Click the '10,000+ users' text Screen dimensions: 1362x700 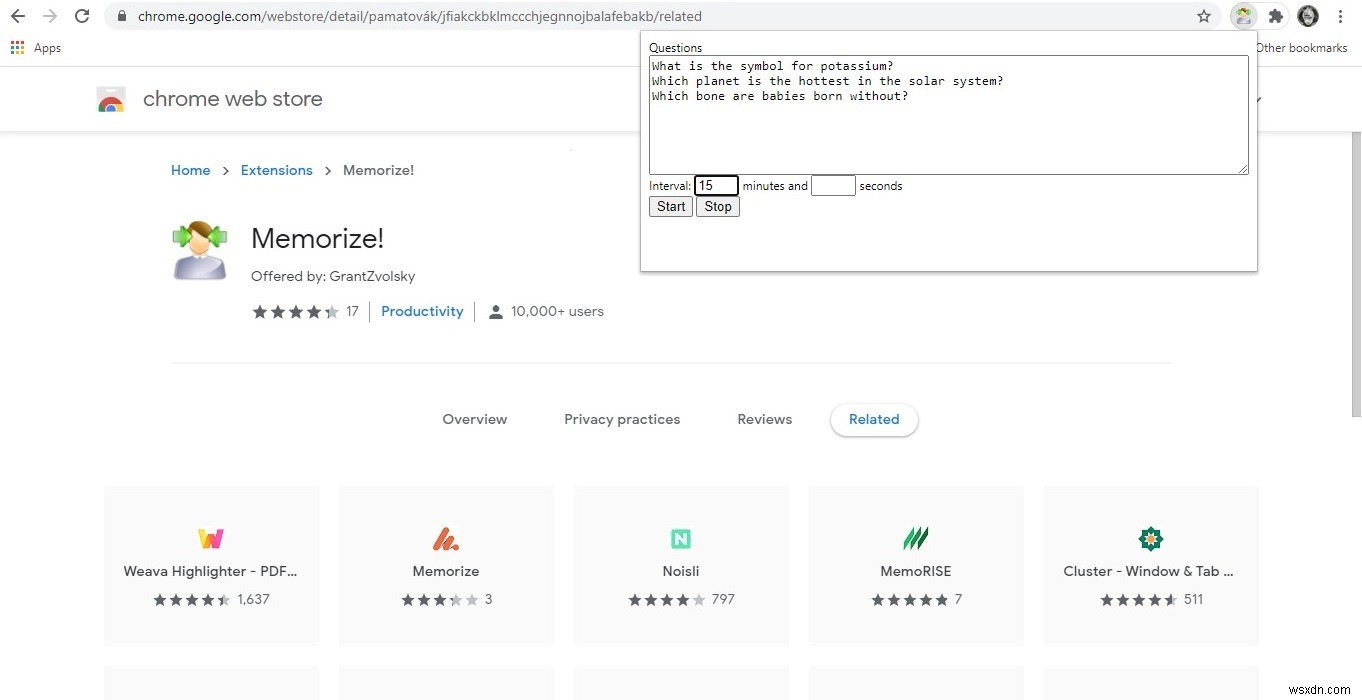coord(557,311)
